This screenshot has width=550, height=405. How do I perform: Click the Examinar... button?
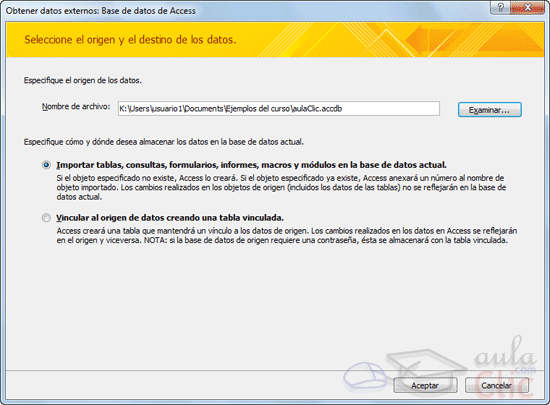click(489, 110)
